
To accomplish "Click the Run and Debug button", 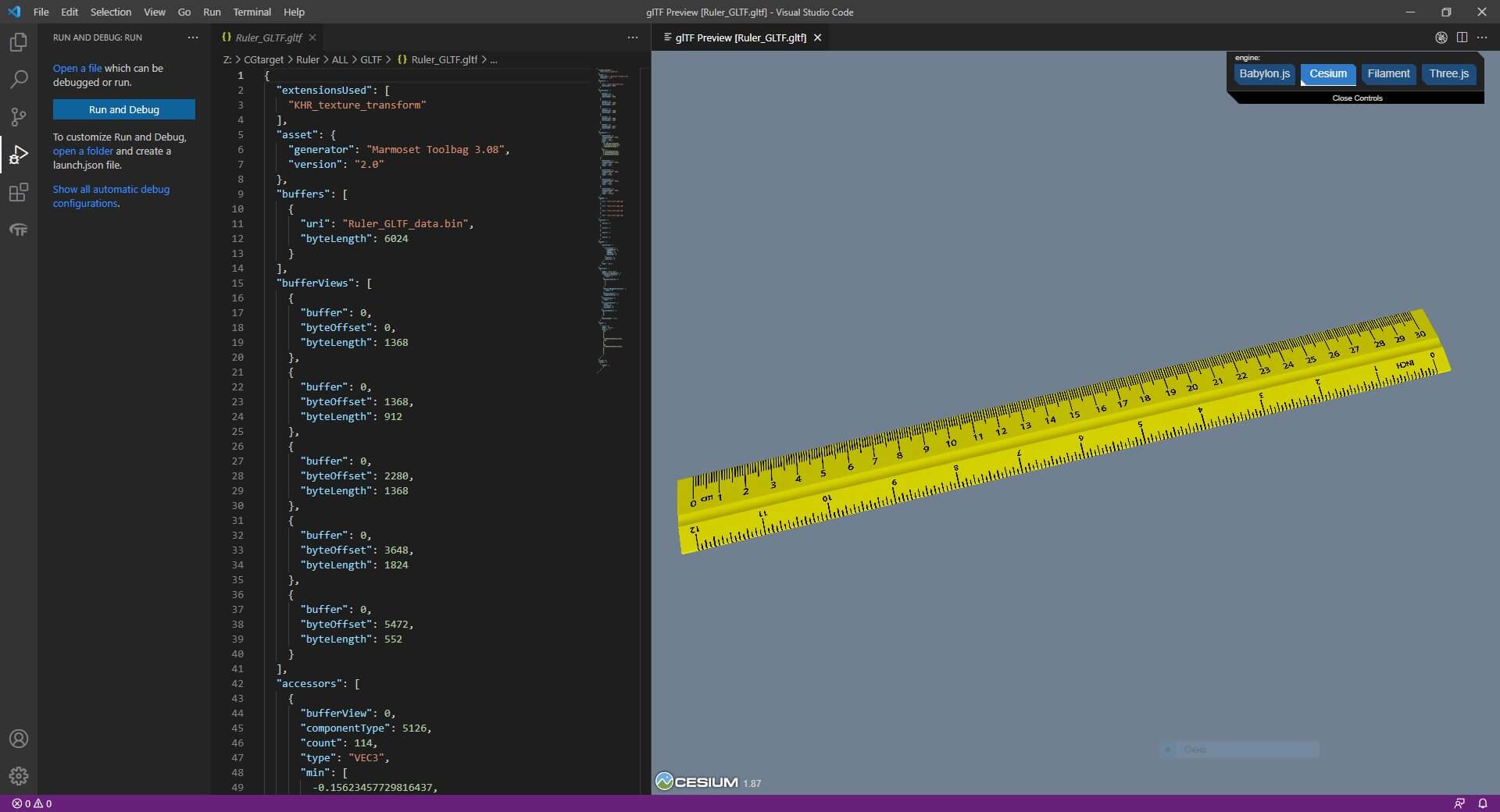I will 124,109.
